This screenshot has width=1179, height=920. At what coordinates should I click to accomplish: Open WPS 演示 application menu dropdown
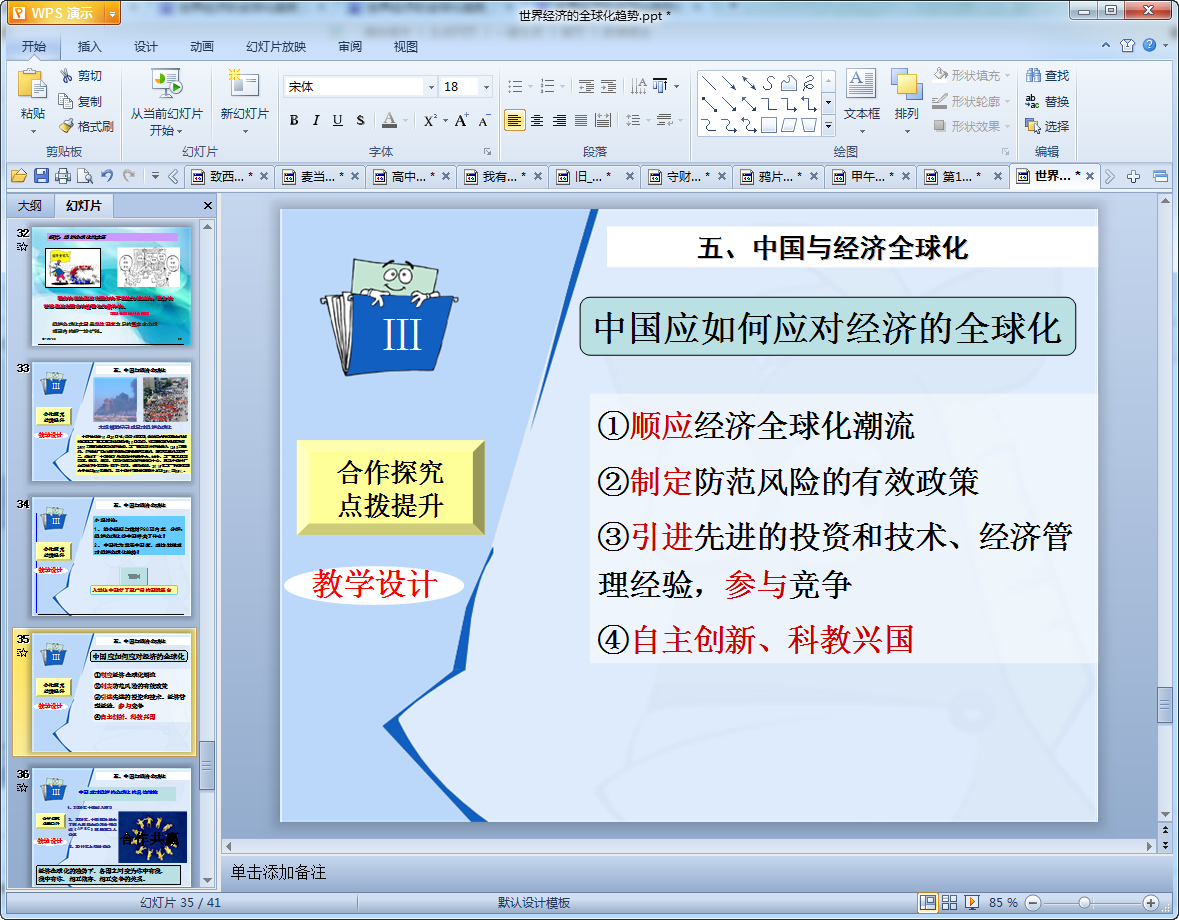pyautogui.click(x=112, y=13)
